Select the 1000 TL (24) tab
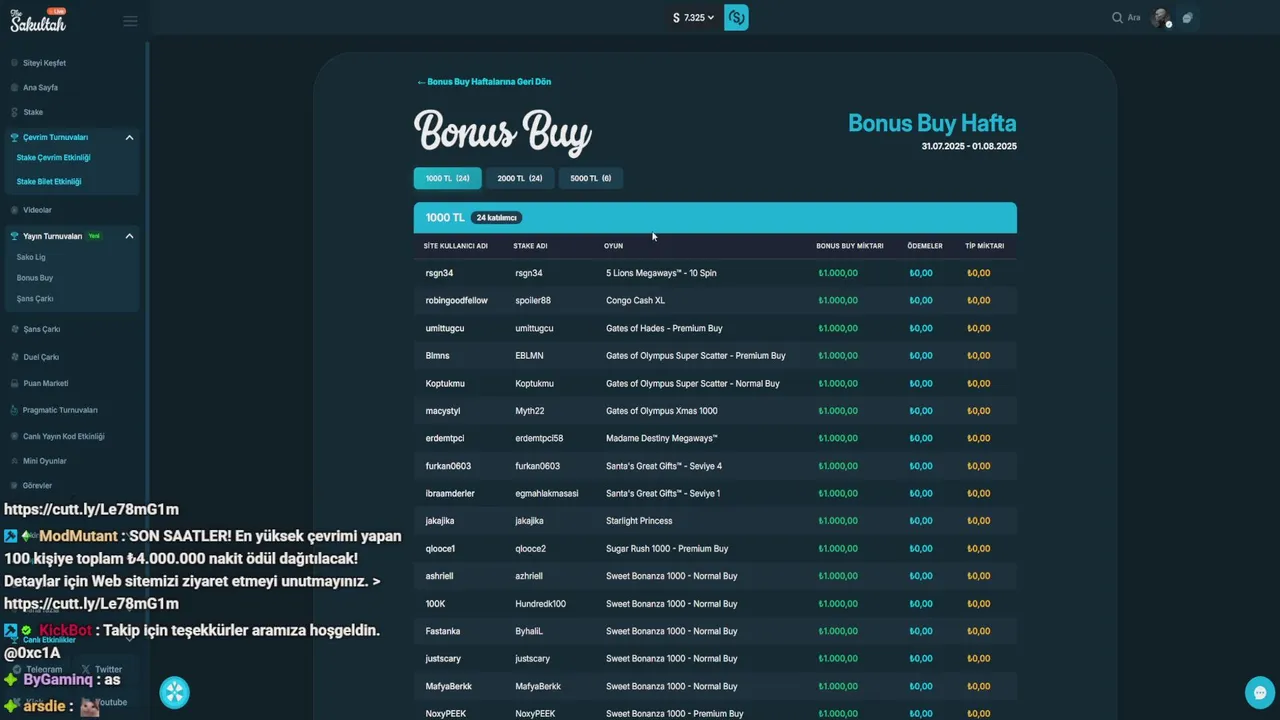 447,178
